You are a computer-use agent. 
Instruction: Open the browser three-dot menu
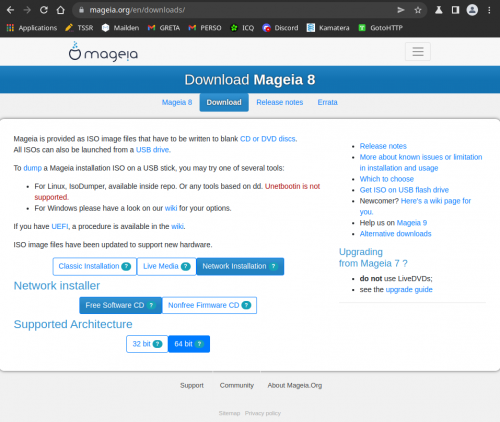coord(489,10)
